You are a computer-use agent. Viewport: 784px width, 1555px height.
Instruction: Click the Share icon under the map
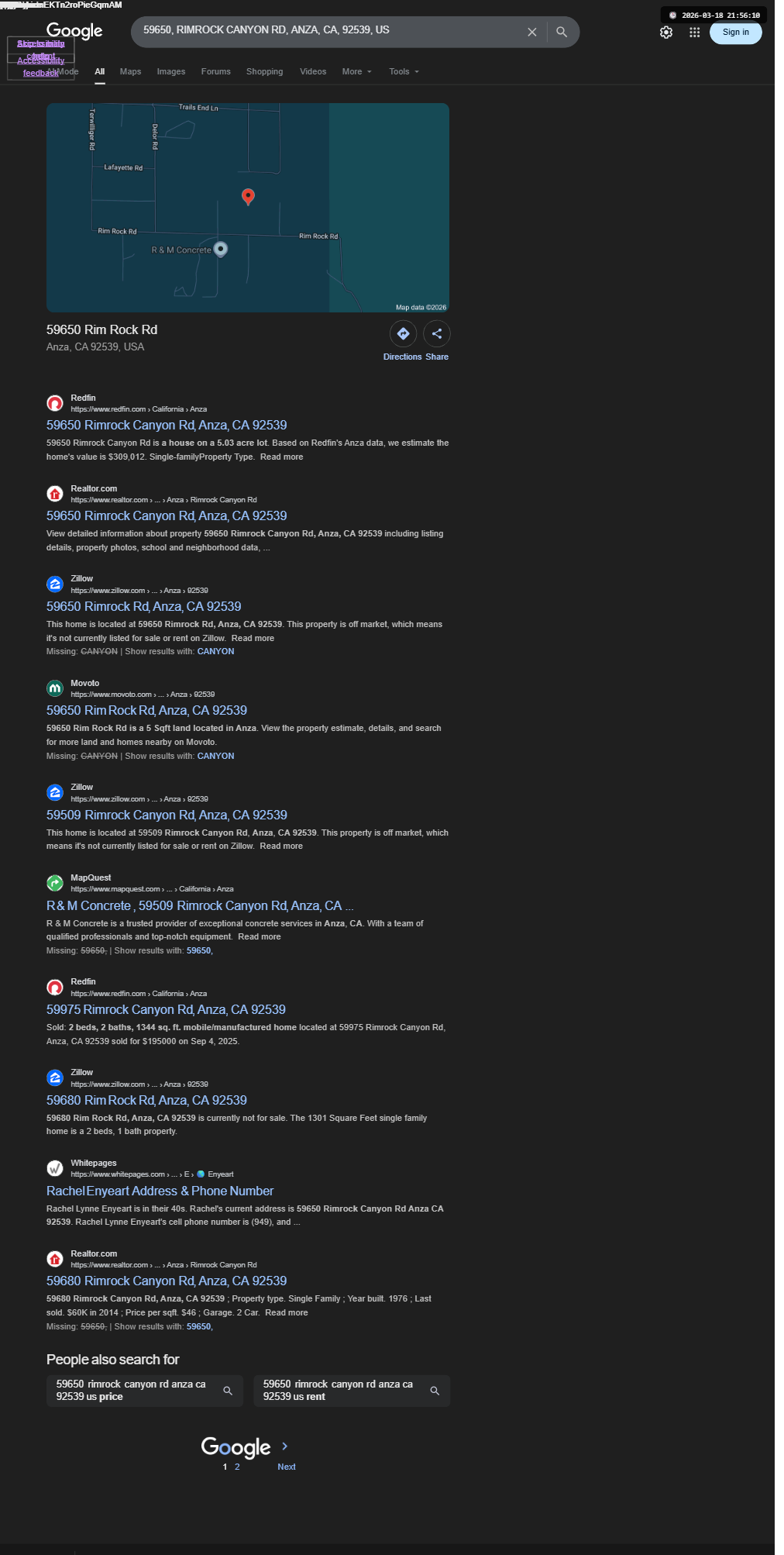point(437,333)
